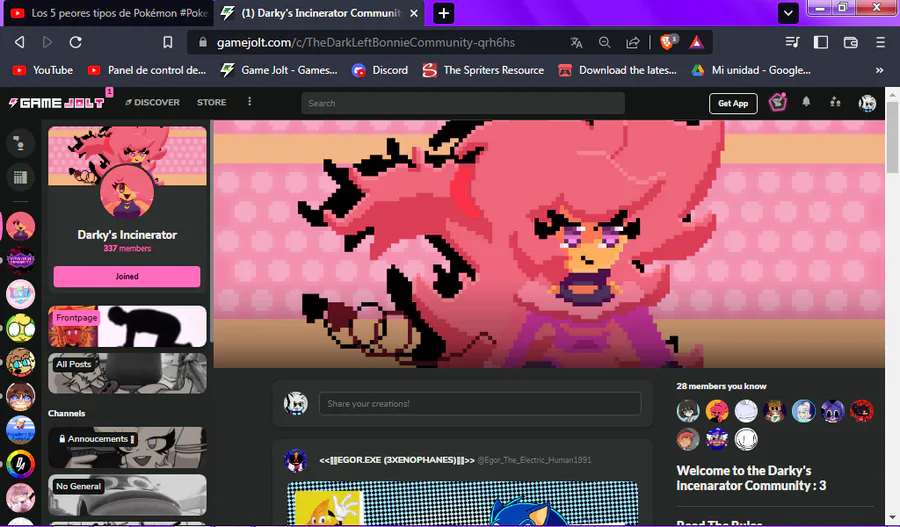This screenshot has width=900, height=527.
Task: Toggle the Joined membership button
Action: (127, 276)
